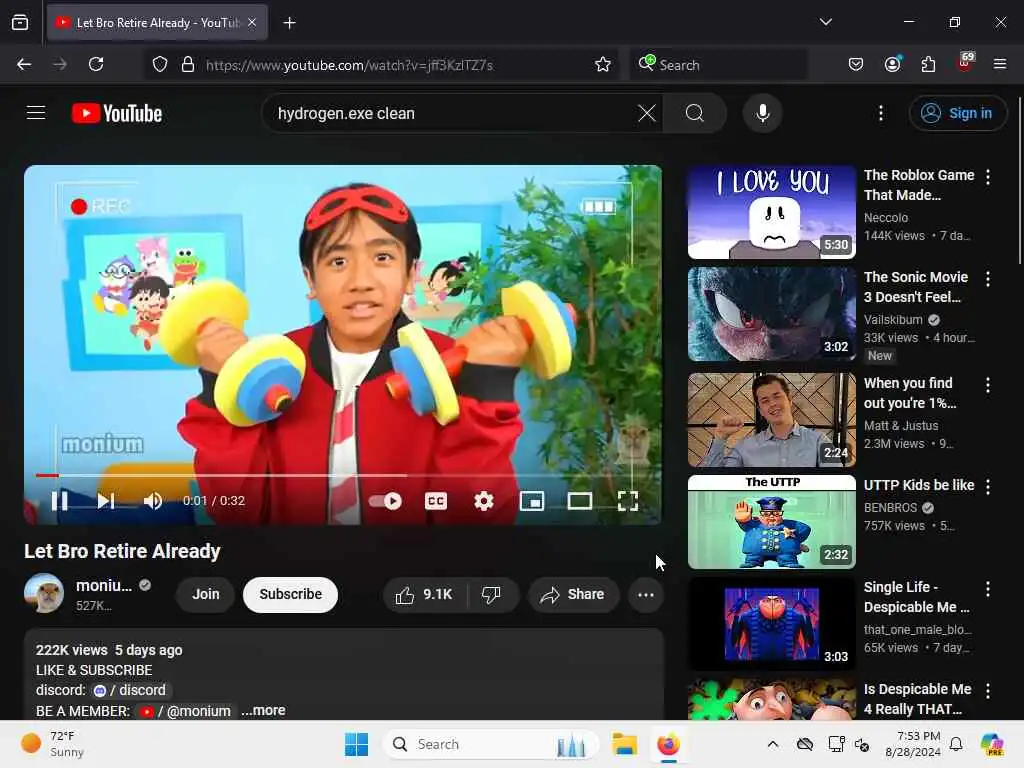Open a new browser tab
The width and height of the screenshot is (1024, 768).
click(289, 23)
